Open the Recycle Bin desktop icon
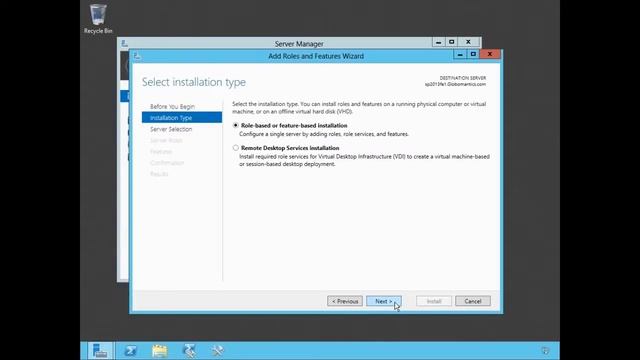The image size is (640, 360). [98, 19]
